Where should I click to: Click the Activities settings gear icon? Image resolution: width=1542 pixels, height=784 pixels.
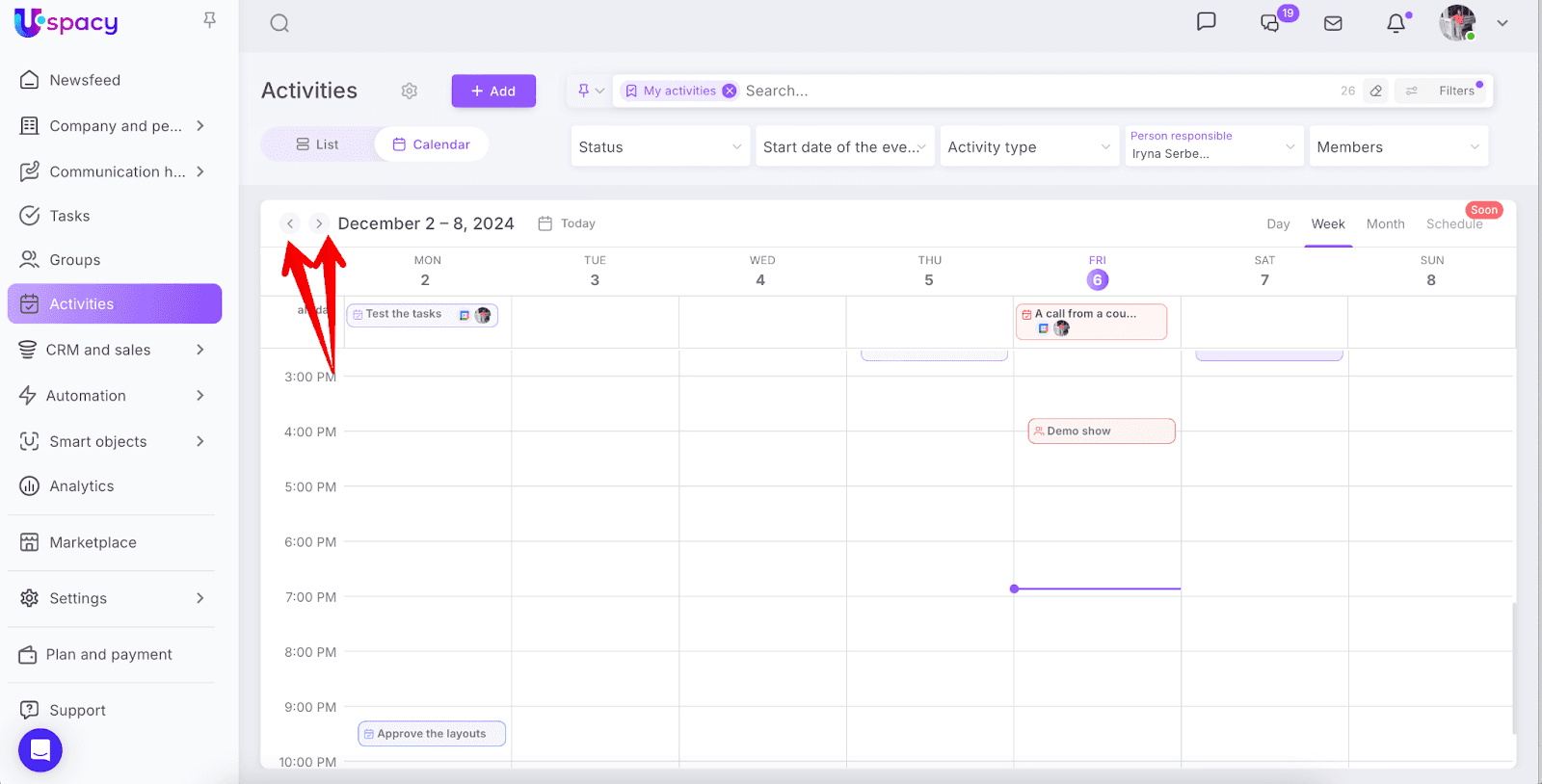click(410, 91)
